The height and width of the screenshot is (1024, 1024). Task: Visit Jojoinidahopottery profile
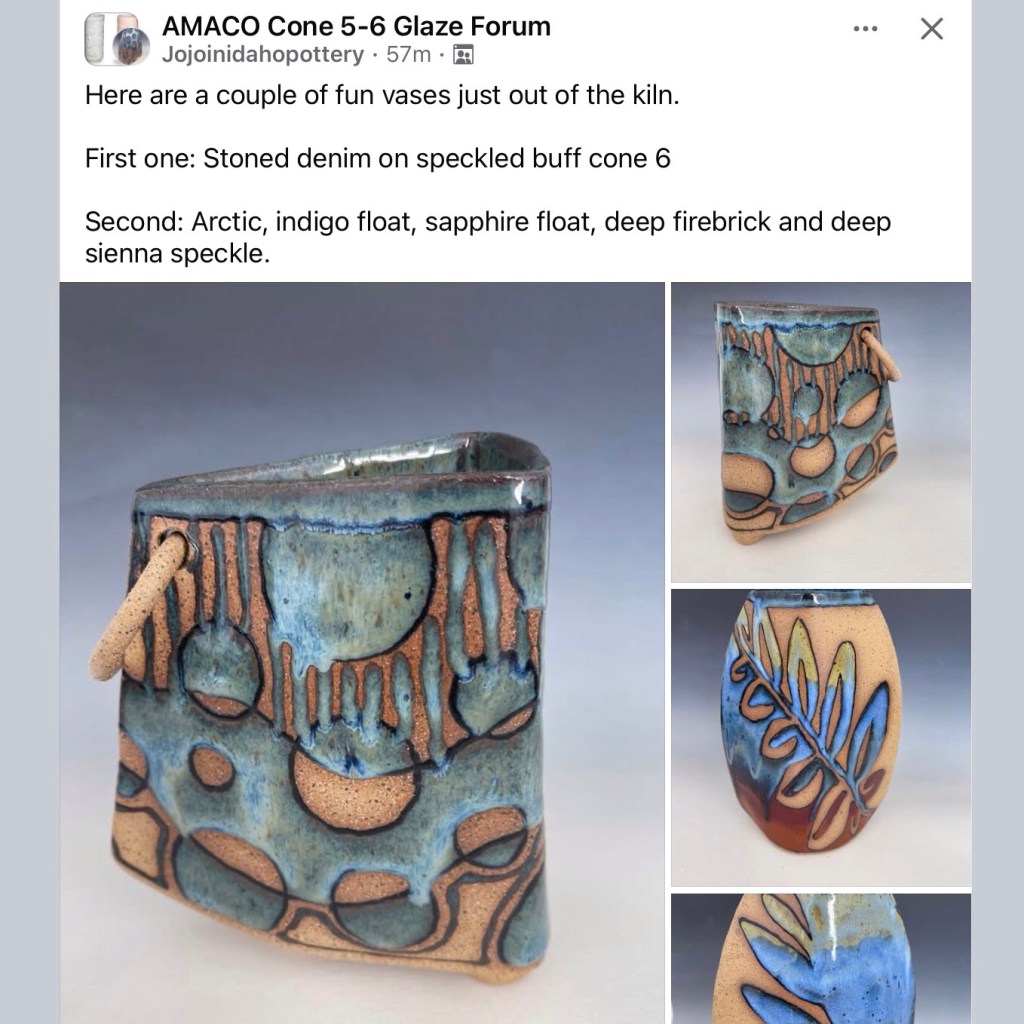[263, 54]
